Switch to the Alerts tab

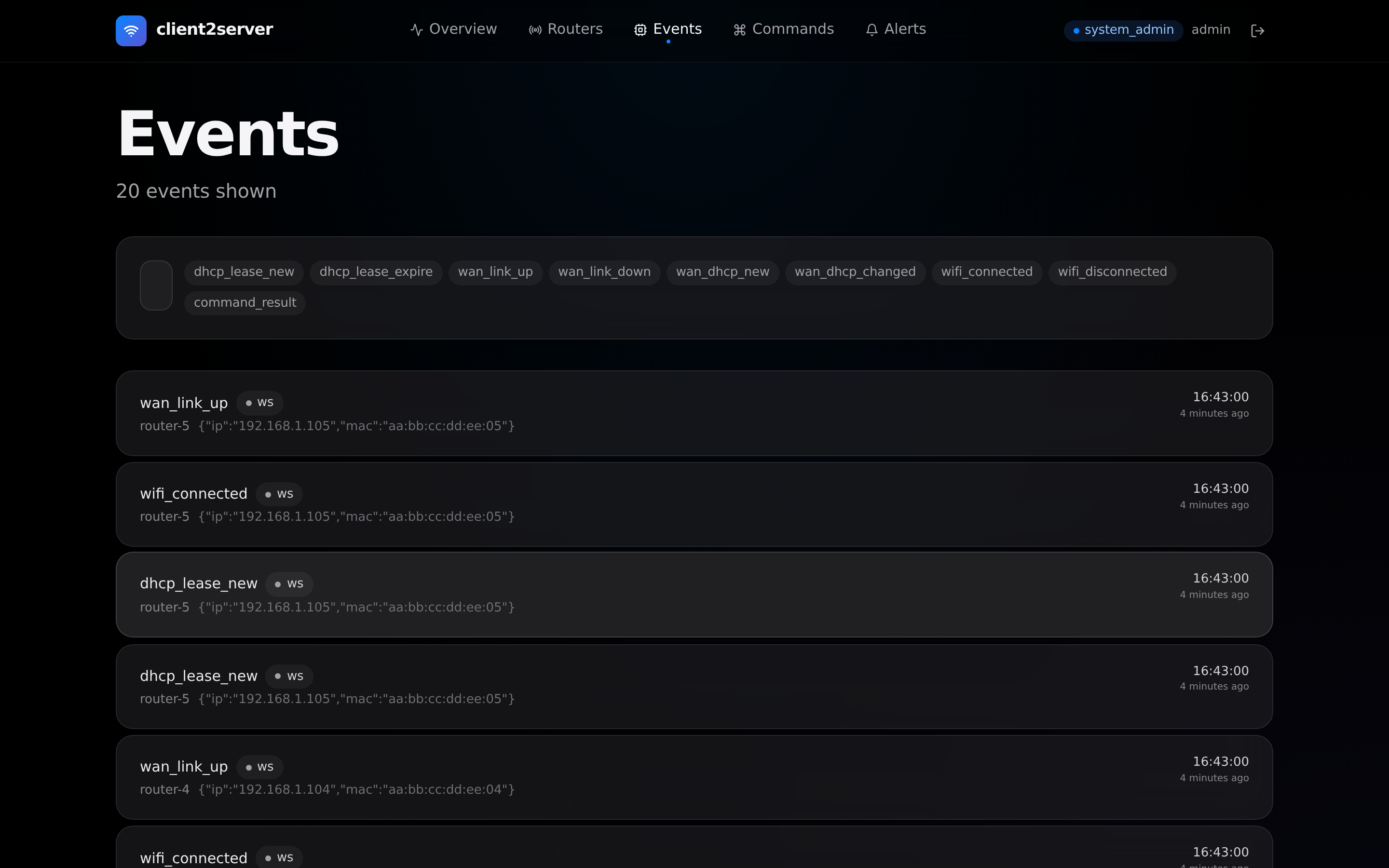(896, 29)
